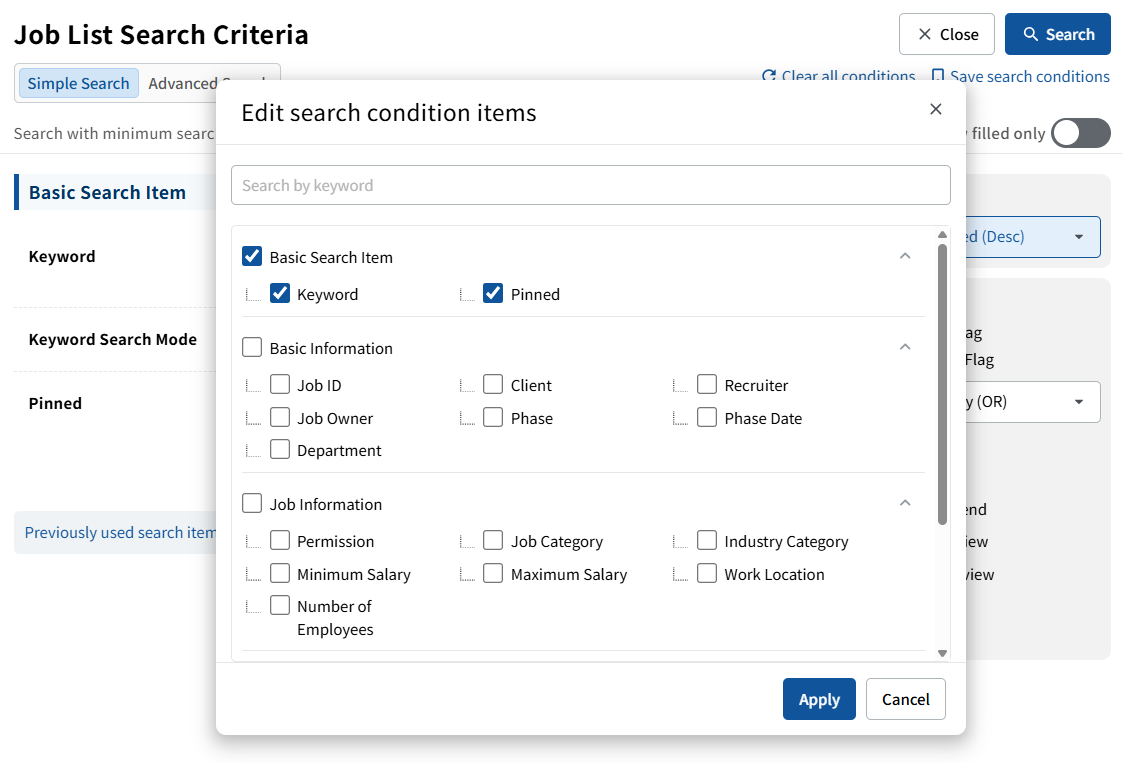This screenshot has height=763, width=1122.
Task: Click the Search by keyword field
Action: (590, 185)
